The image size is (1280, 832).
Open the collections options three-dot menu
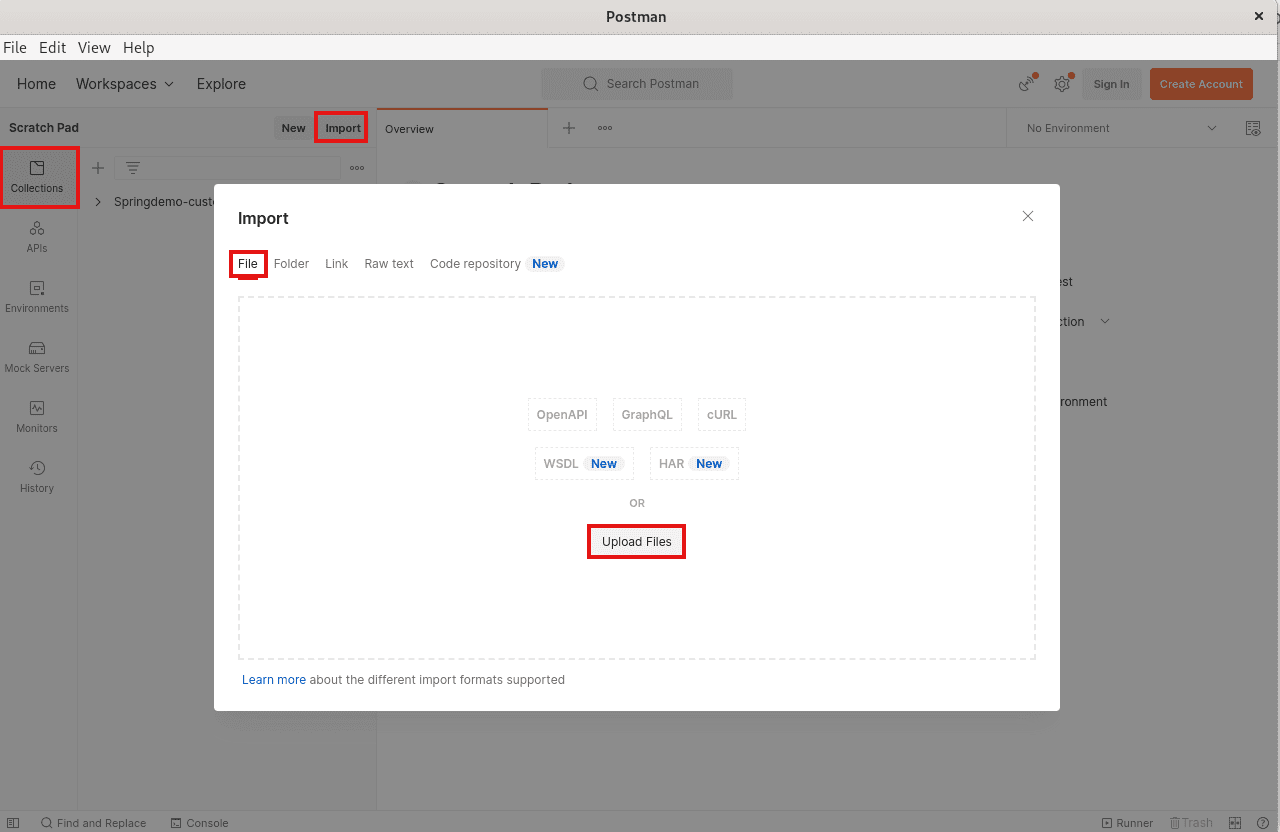pos(357,168)
